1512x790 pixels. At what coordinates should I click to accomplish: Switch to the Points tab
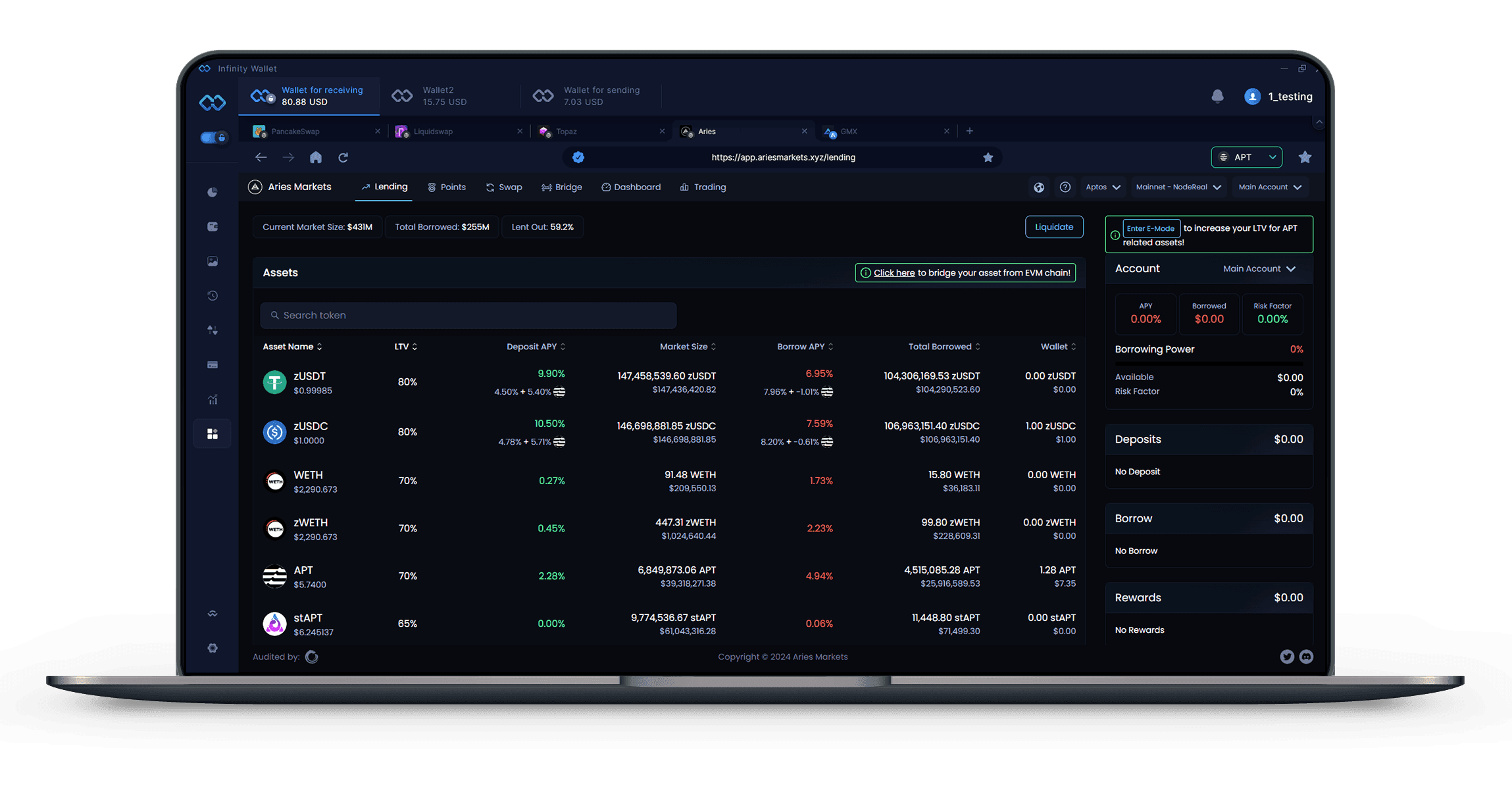coord(447,187)
